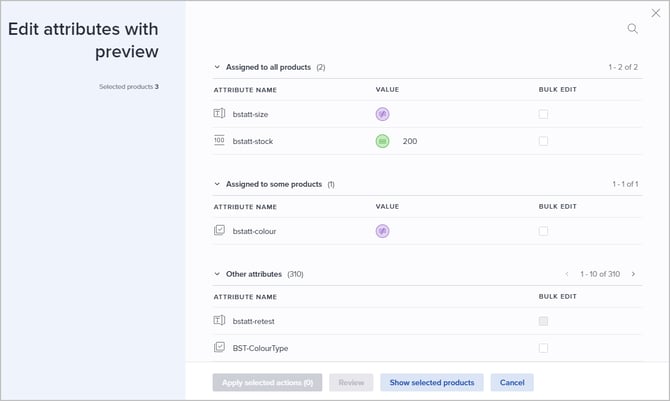670x401 pixels.
Task: Click the green value icon for bstatt-stock
Action: [382, 141]
